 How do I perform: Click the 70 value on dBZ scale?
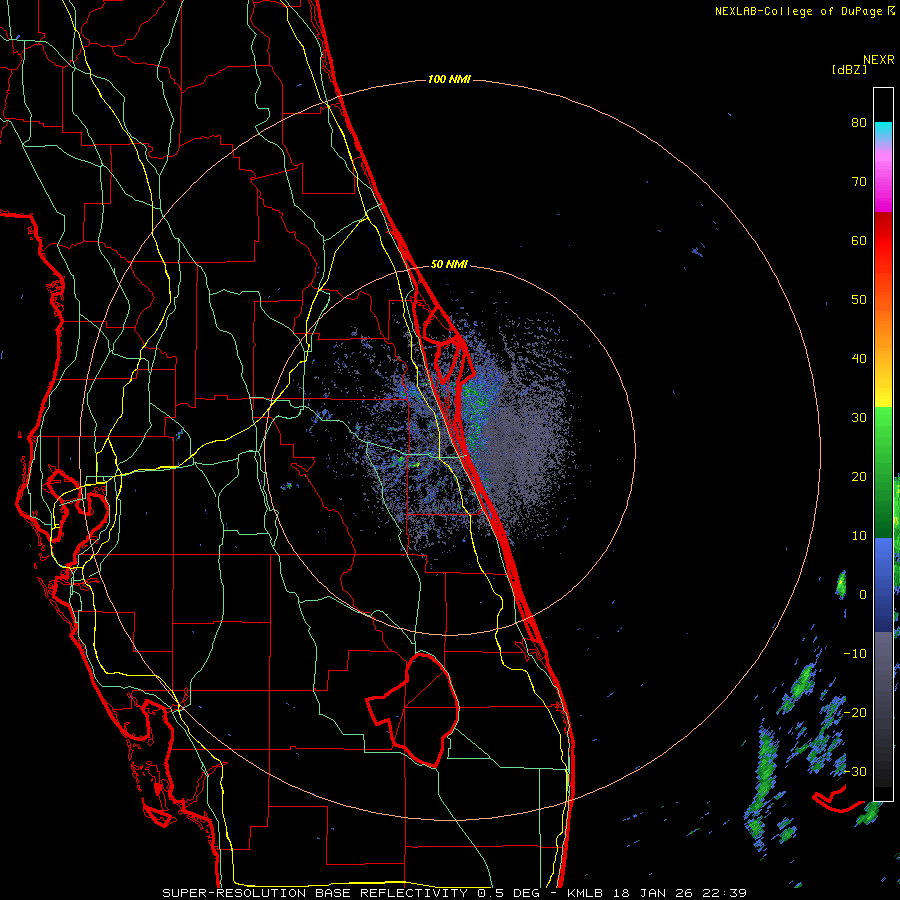pos(859,182)
